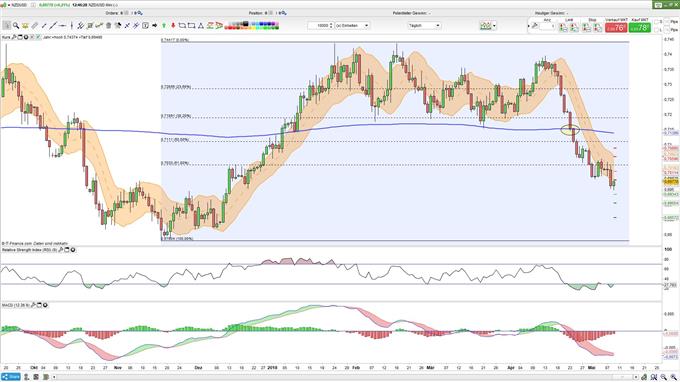This screenshot has height=382, width=680.
Task: Click the Kauf MKT buy button
Action: [640, 28]
